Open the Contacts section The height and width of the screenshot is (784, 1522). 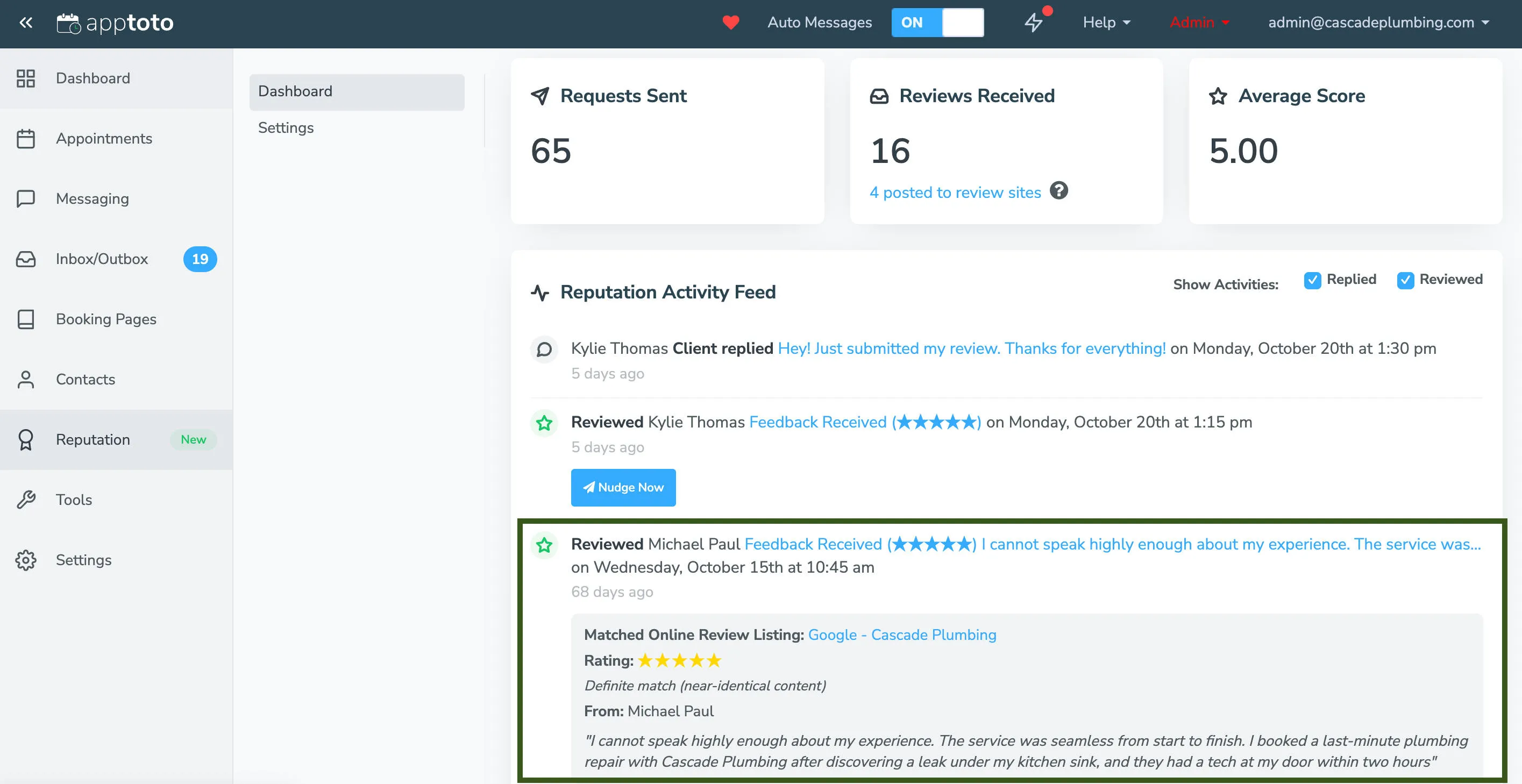pos(85,379)
